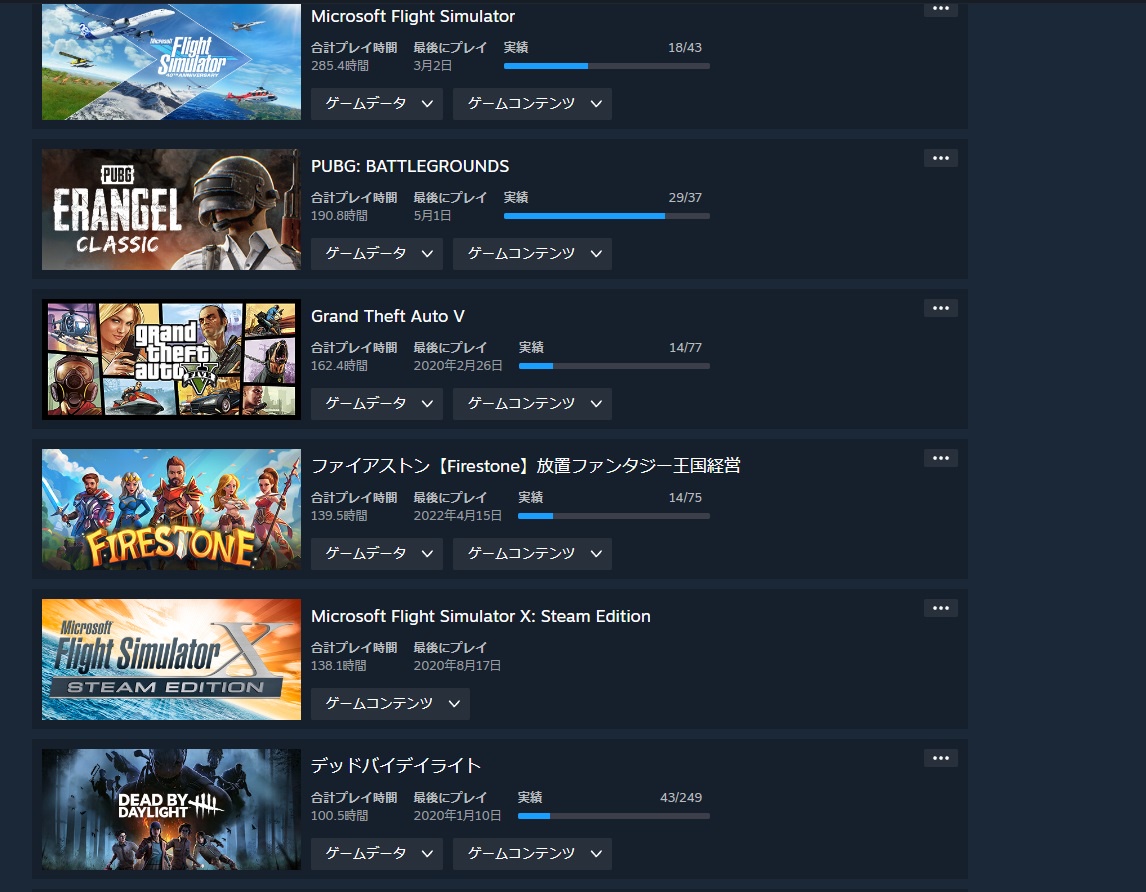
Task: Click the PUBG Erangel Classic banner image
Action: [x=171, y=210]
